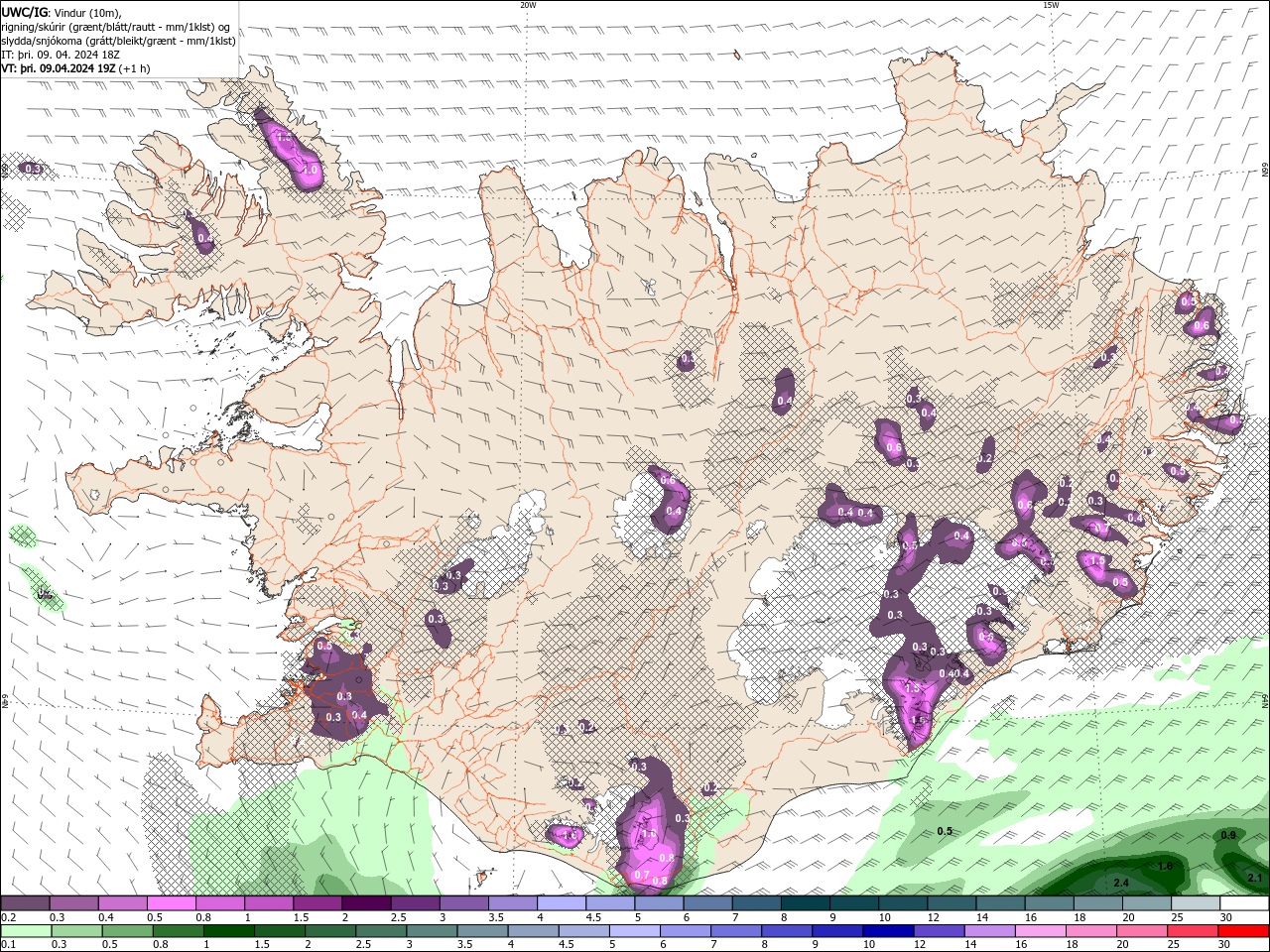Click the '15W' longitude label
The height and width of the screenshot is (952, 1270).
[x=1051, y=5]
